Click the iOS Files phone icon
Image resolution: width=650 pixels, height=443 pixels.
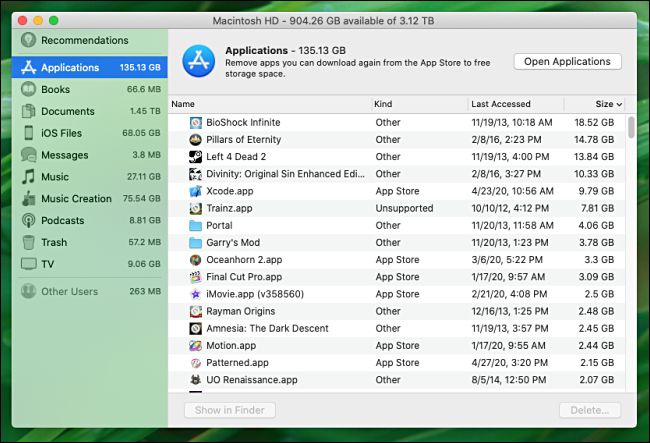click(x=29, y=133)
